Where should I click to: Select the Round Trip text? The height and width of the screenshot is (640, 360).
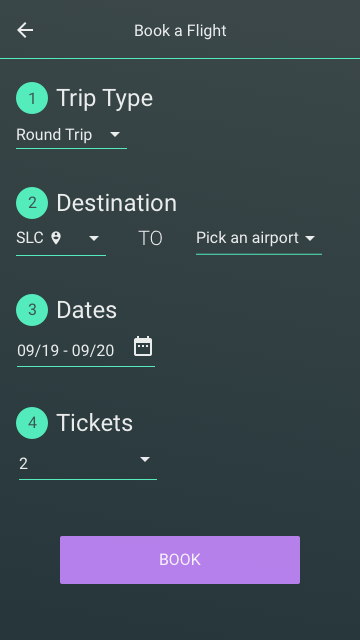pyautogui.click(x=54, y=135)
